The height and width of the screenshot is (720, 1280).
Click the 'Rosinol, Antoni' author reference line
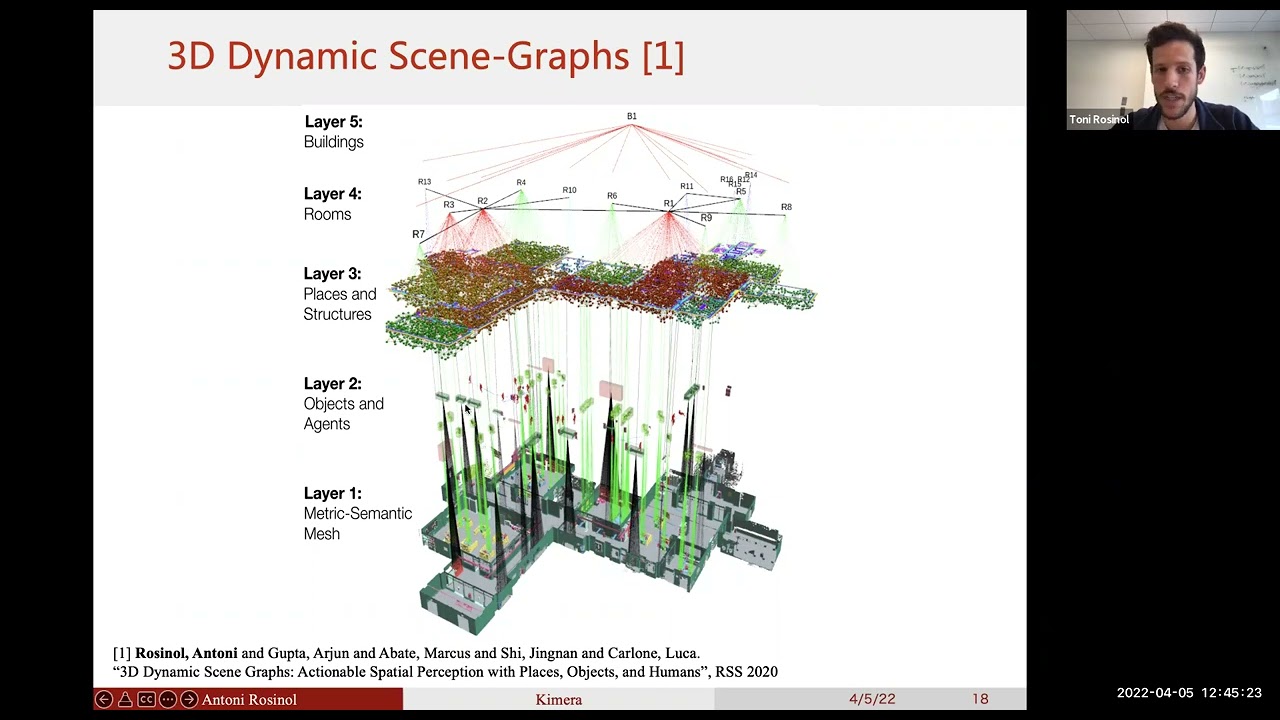(x=406, y=653)
